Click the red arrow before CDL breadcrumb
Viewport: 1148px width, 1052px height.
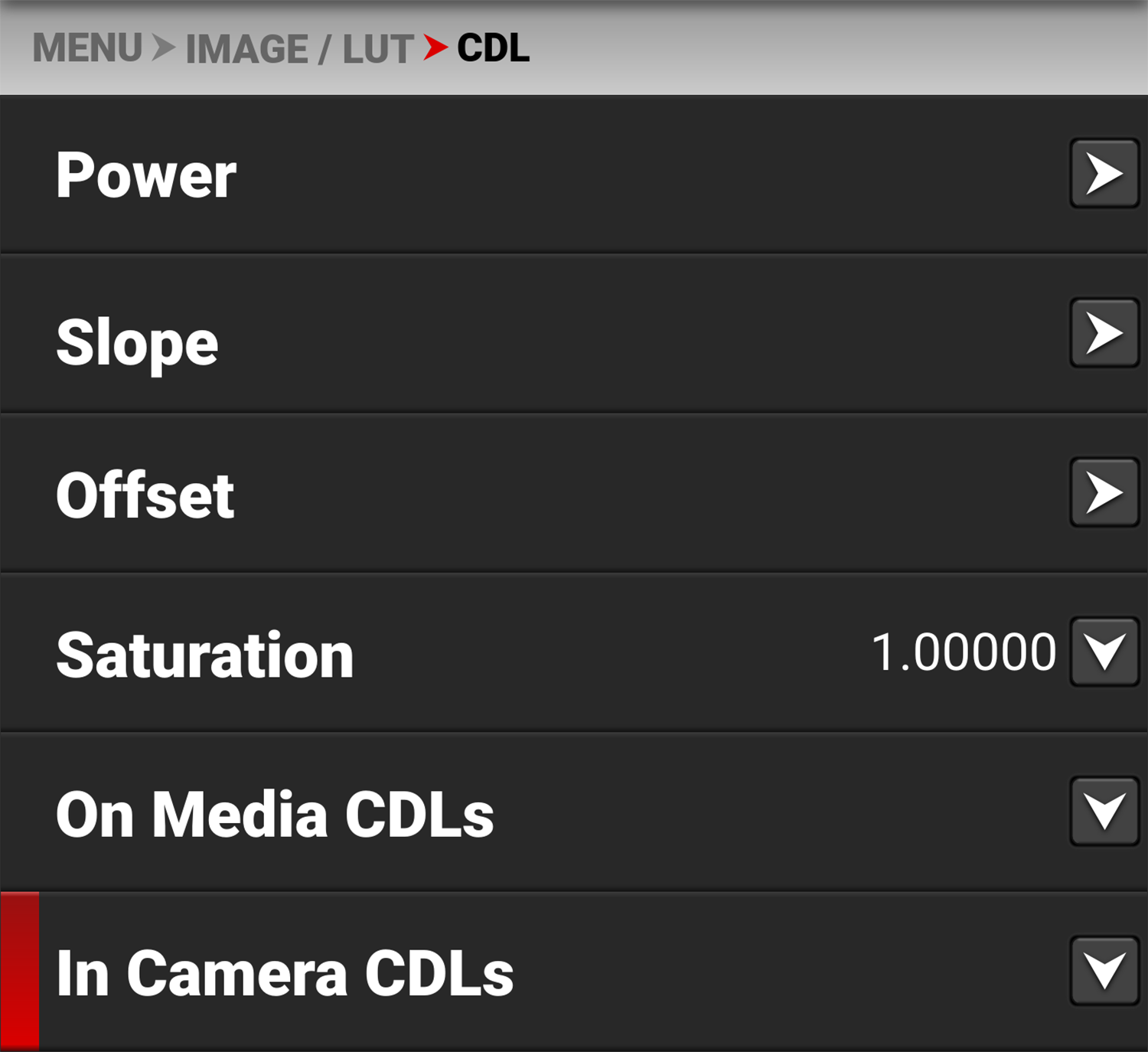point(435,48)
